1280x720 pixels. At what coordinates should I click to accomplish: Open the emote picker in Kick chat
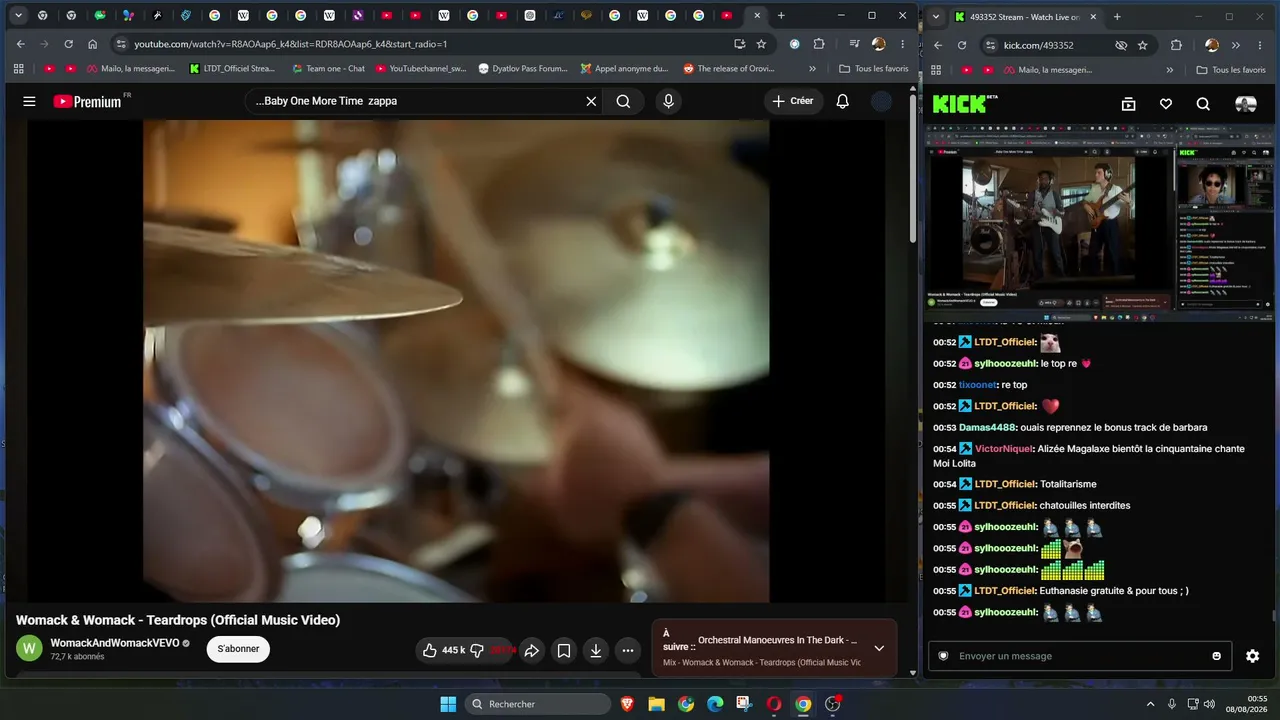pyautogui.click(x=1216, y=656)
